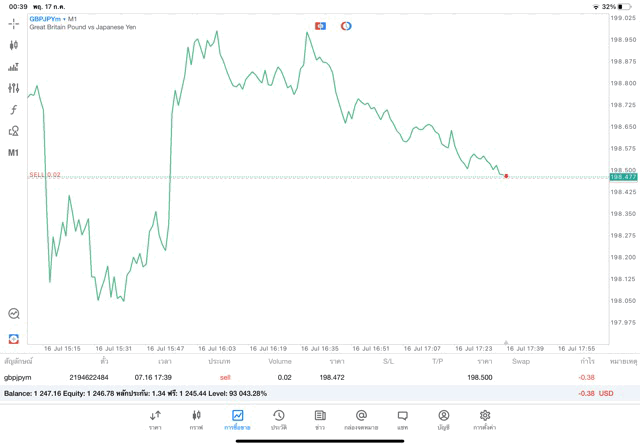Image resolution: width=640 pixels, height=447 pixels.
Task: Tap the flag event icon on chart
Action: coord(320,24)
